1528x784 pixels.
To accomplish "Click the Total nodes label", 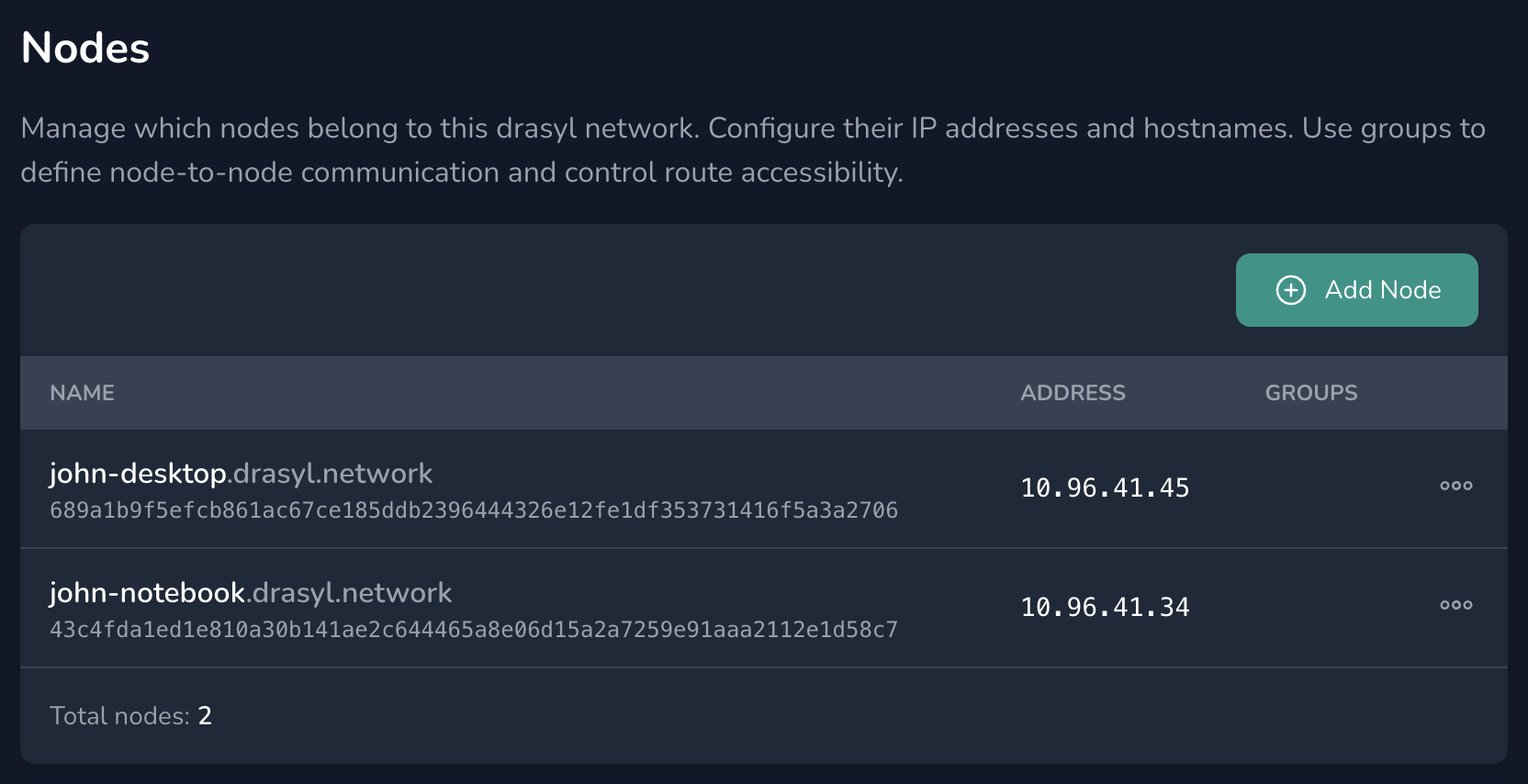I will 119,716.
